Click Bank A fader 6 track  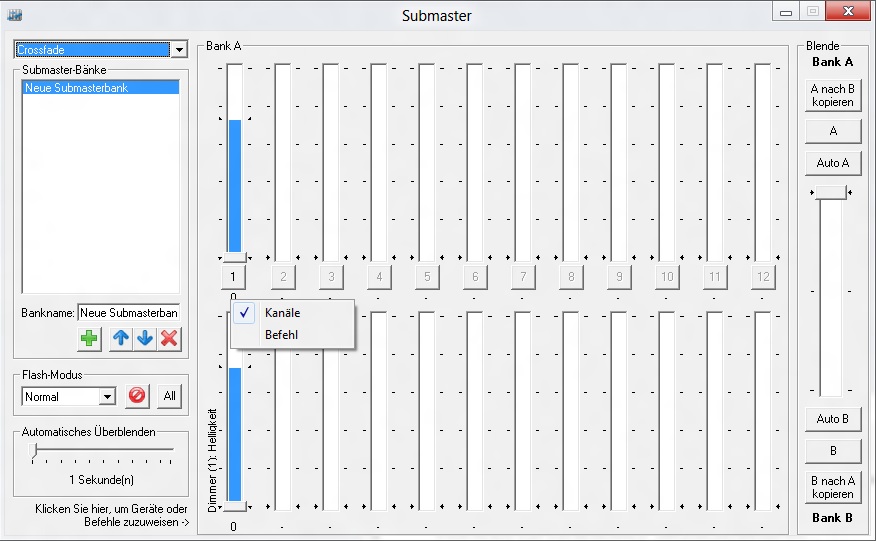click(475, 162)
